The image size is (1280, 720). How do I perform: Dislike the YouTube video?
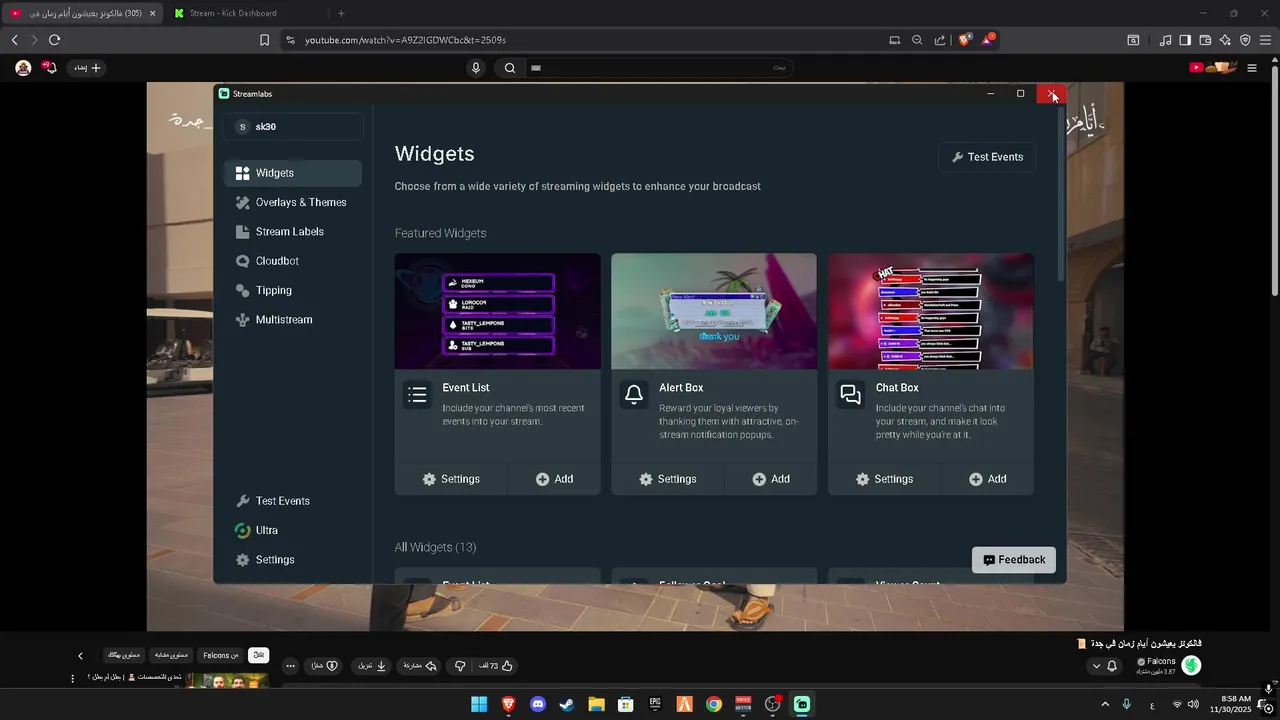461,666
